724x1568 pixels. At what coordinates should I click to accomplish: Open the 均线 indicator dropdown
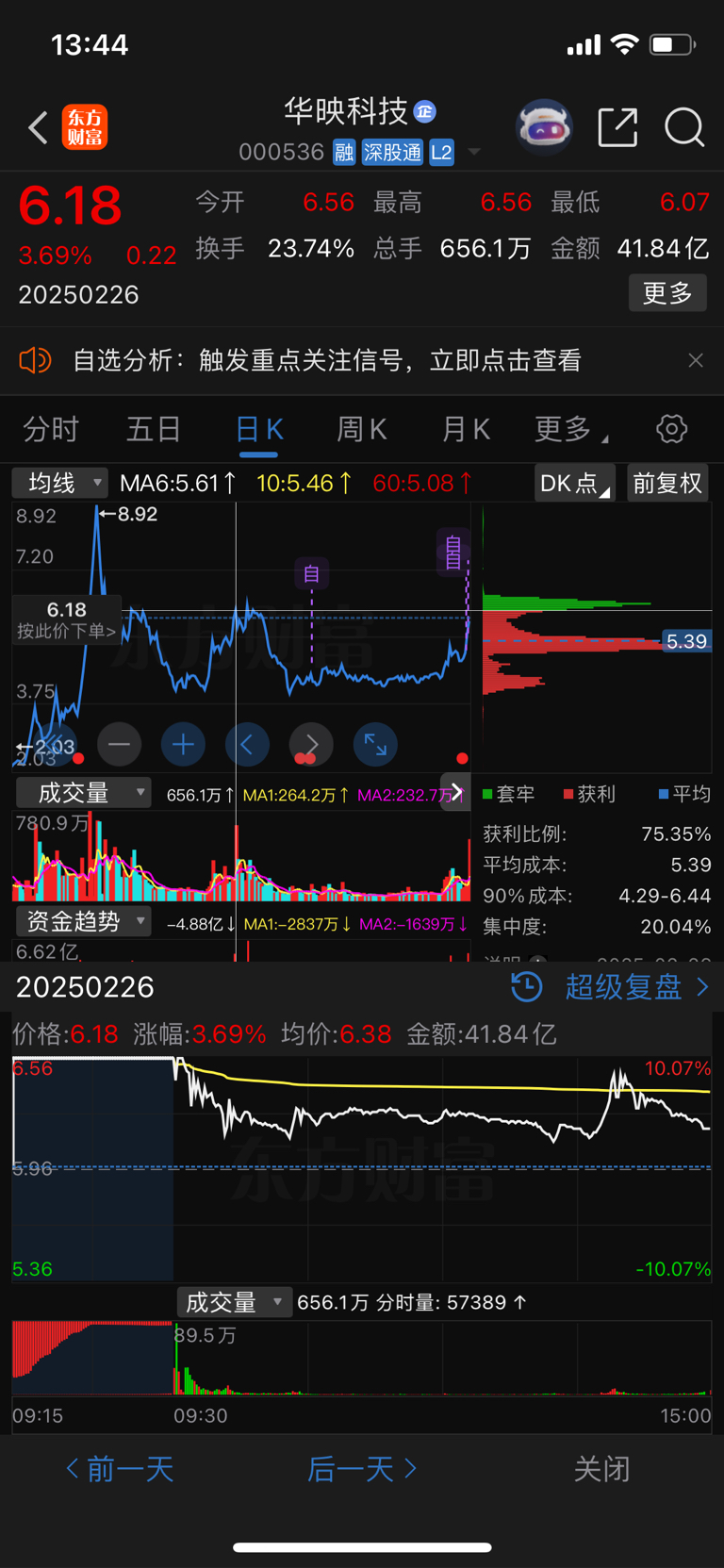click(59, 483)
